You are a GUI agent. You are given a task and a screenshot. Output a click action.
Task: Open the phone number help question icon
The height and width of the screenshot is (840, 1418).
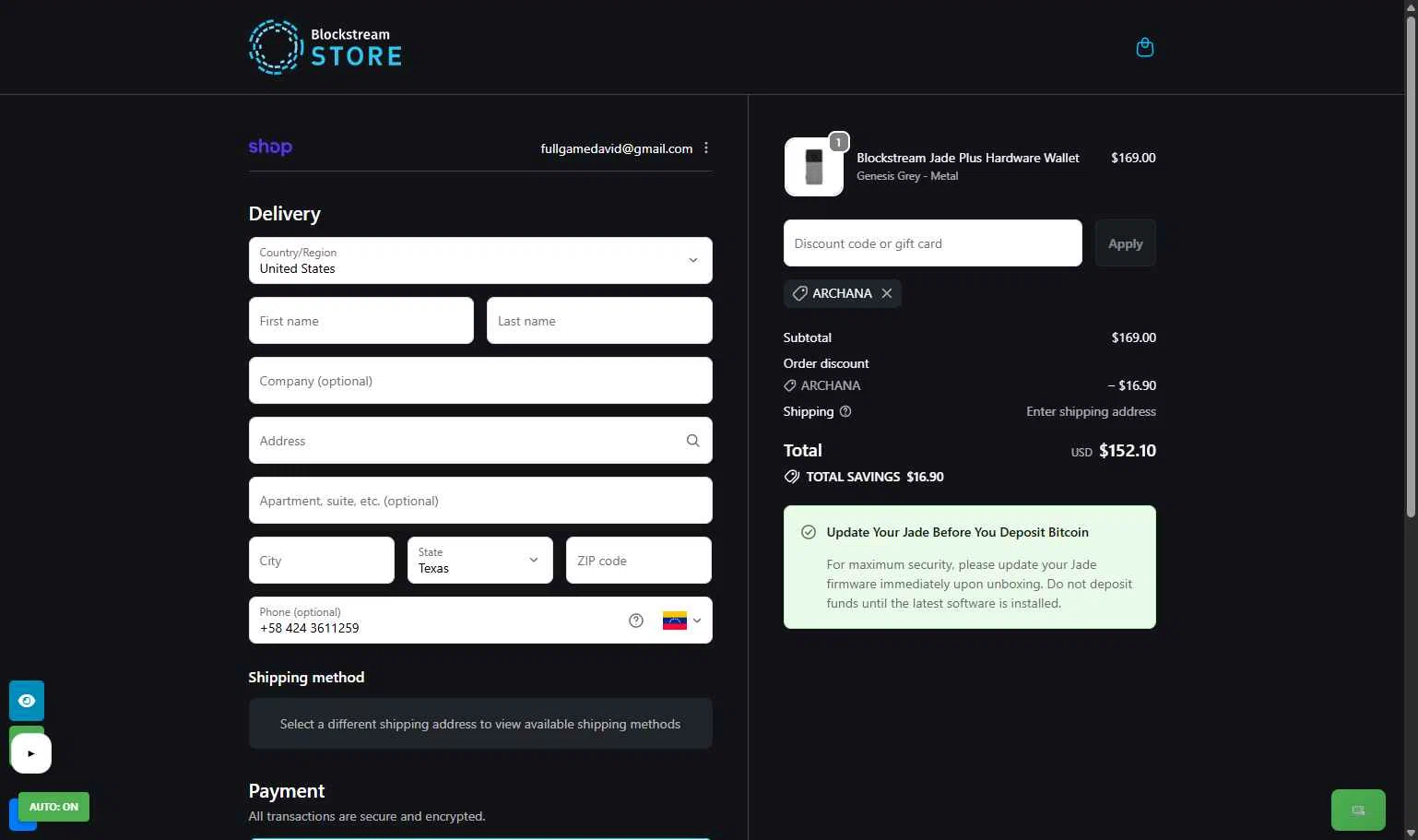coord(636,621)
